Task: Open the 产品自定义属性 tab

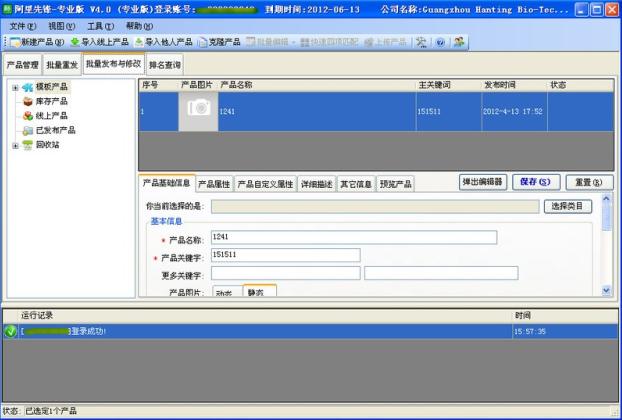Action: (x=265, y=184)
